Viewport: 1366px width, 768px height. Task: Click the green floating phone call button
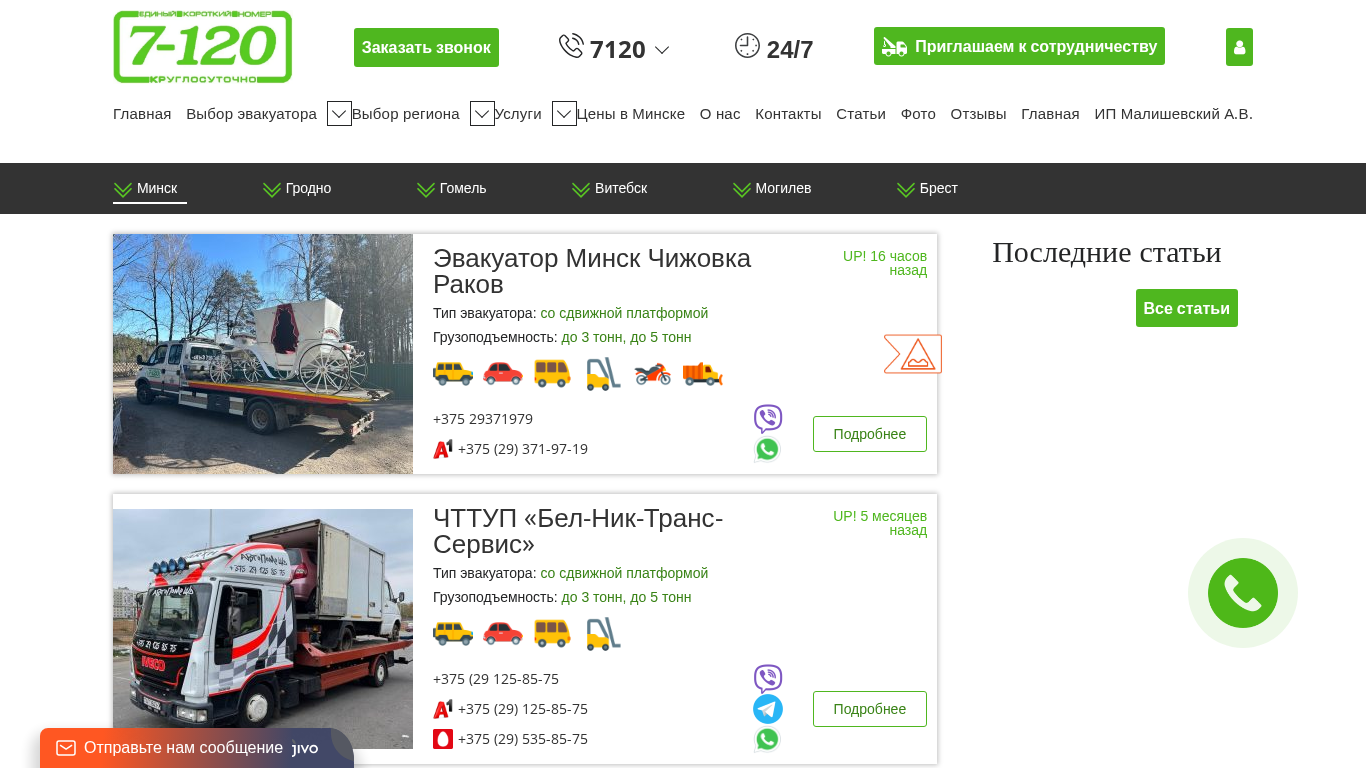pyautogui.click(x=1243, y=593)
